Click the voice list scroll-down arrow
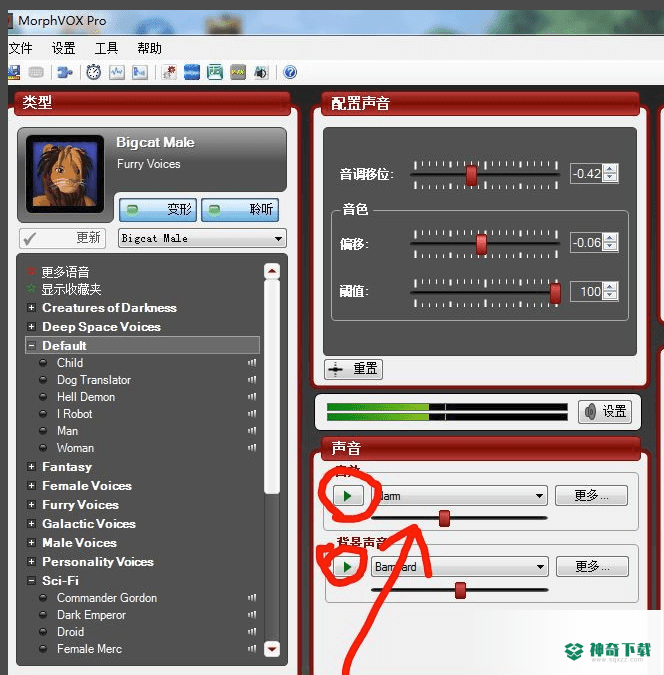The height and width of the screenshot is (675, 664). [x=272, y=649]
